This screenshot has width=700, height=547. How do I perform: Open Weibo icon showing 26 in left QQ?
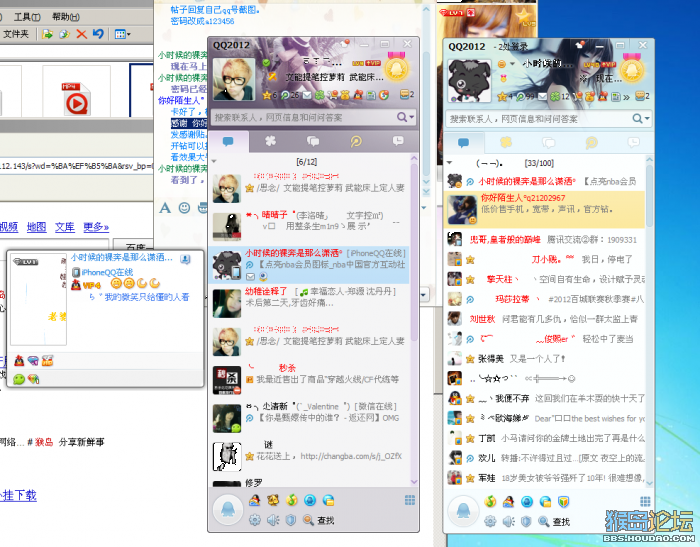coord(285,95)
